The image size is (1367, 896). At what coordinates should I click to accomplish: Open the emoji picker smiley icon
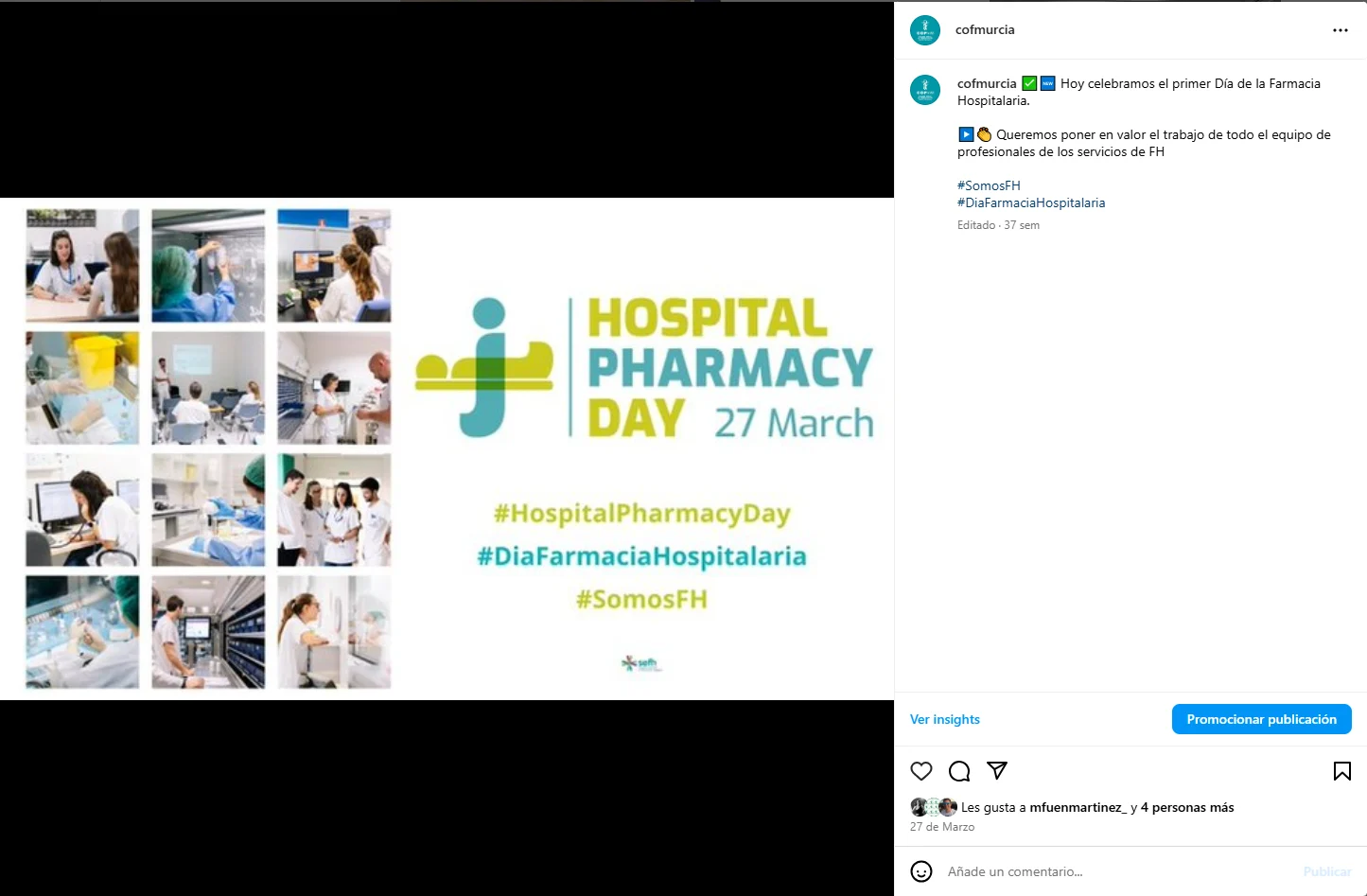[x=921, y=871]
